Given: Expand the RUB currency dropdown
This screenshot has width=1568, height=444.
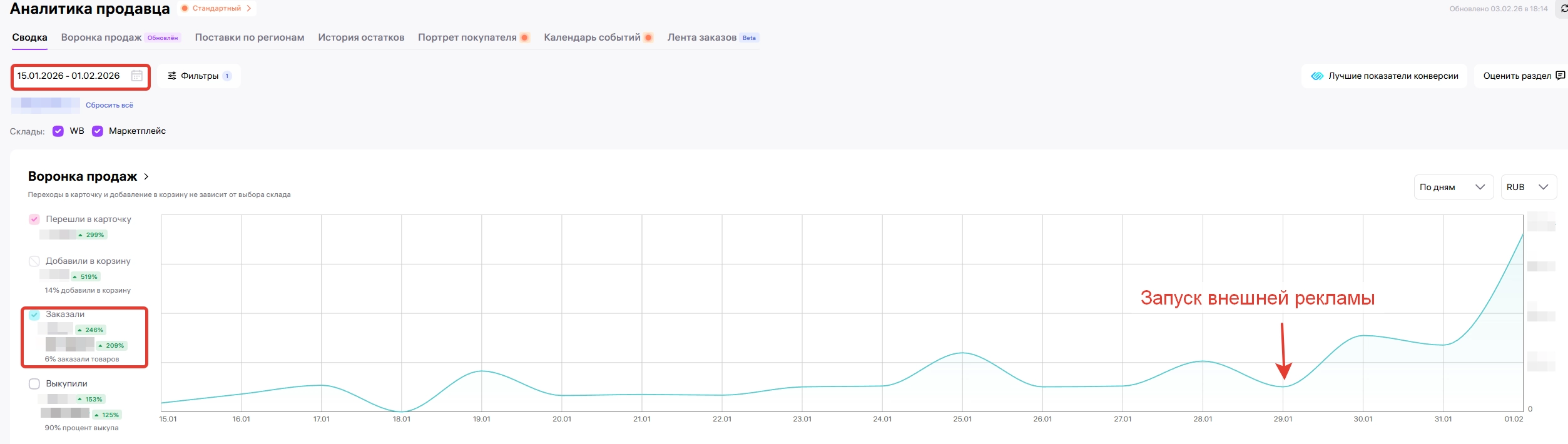Looking at the screenshot, I should 1527,187.
